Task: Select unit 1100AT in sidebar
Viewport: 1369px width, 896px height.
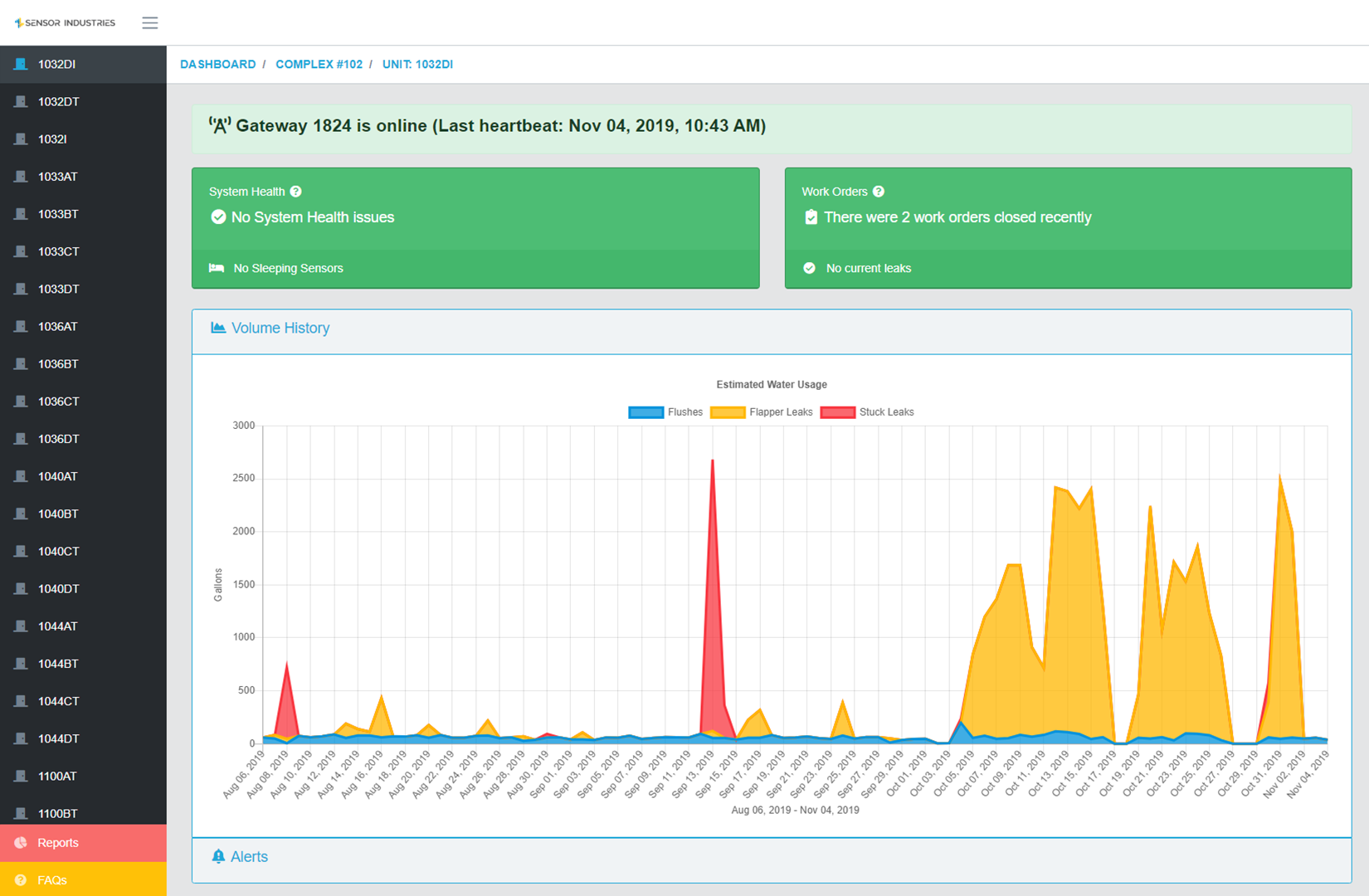Action: [83, 776]
